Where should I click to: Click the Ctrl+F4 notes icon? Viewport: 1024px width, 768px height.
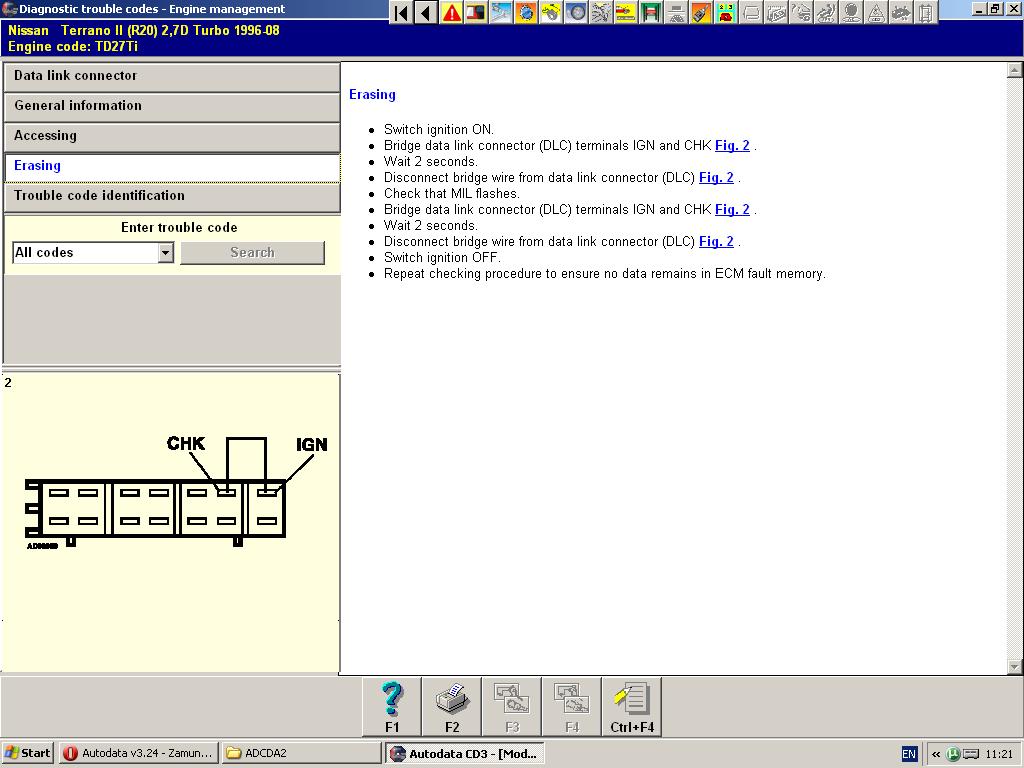tap(632, 706)
